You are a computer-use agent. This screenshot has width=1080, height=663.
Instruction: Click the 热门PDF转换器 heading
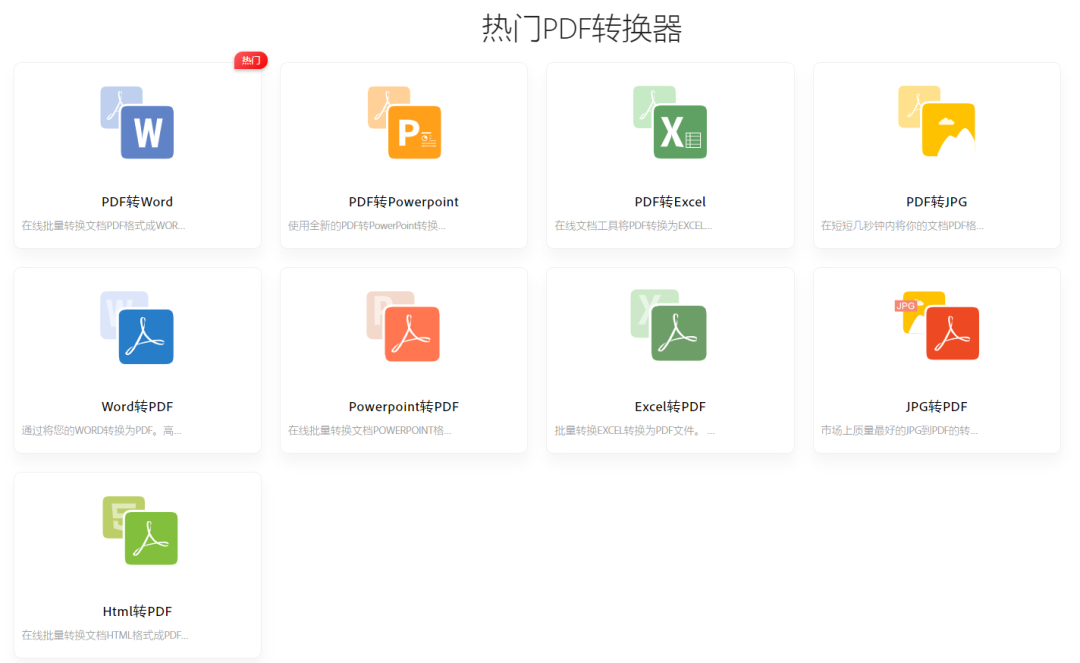pyautogui.click(x=582, y=28)
